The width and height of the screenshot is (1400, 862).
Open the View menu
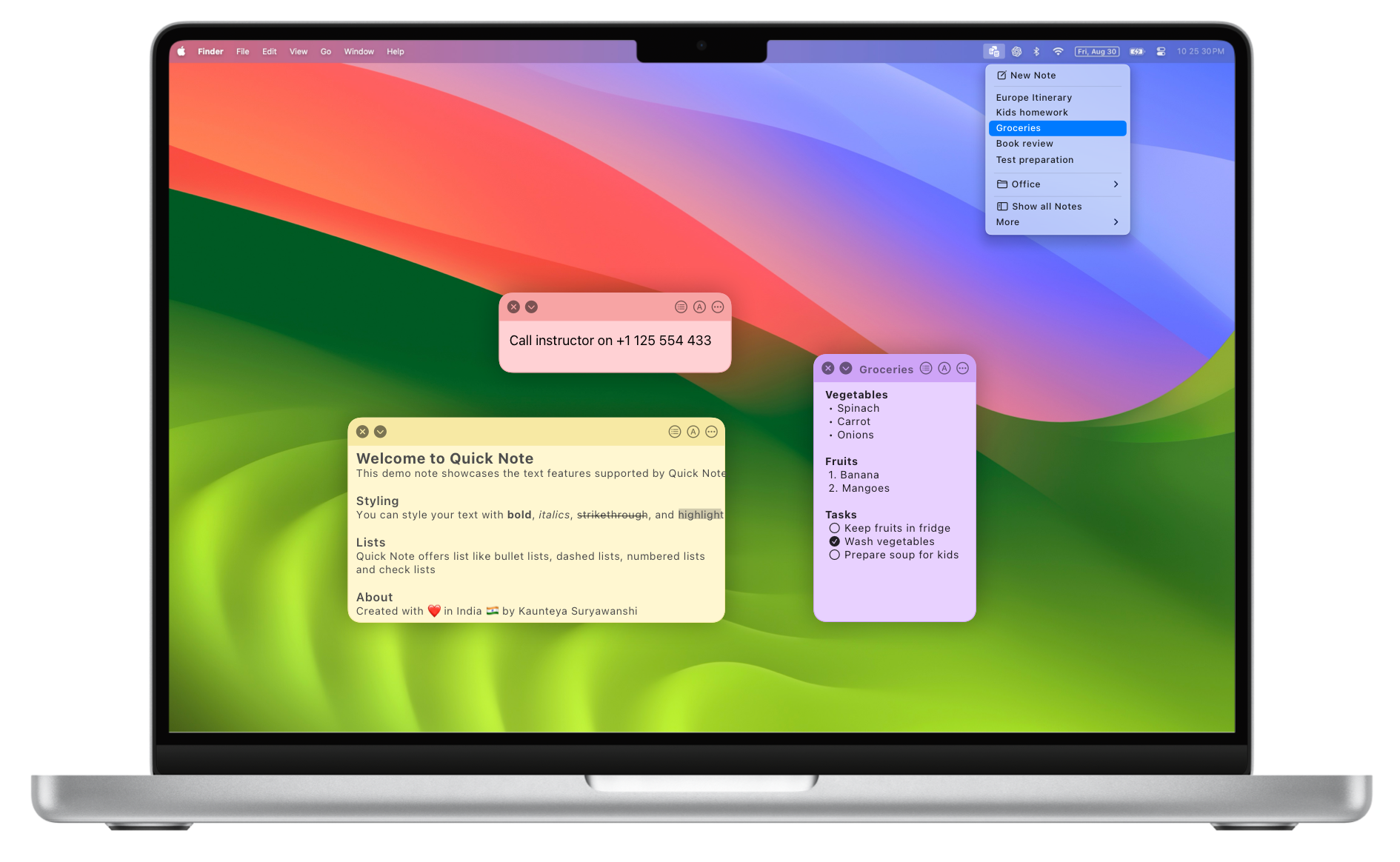(x=298, y=52)
